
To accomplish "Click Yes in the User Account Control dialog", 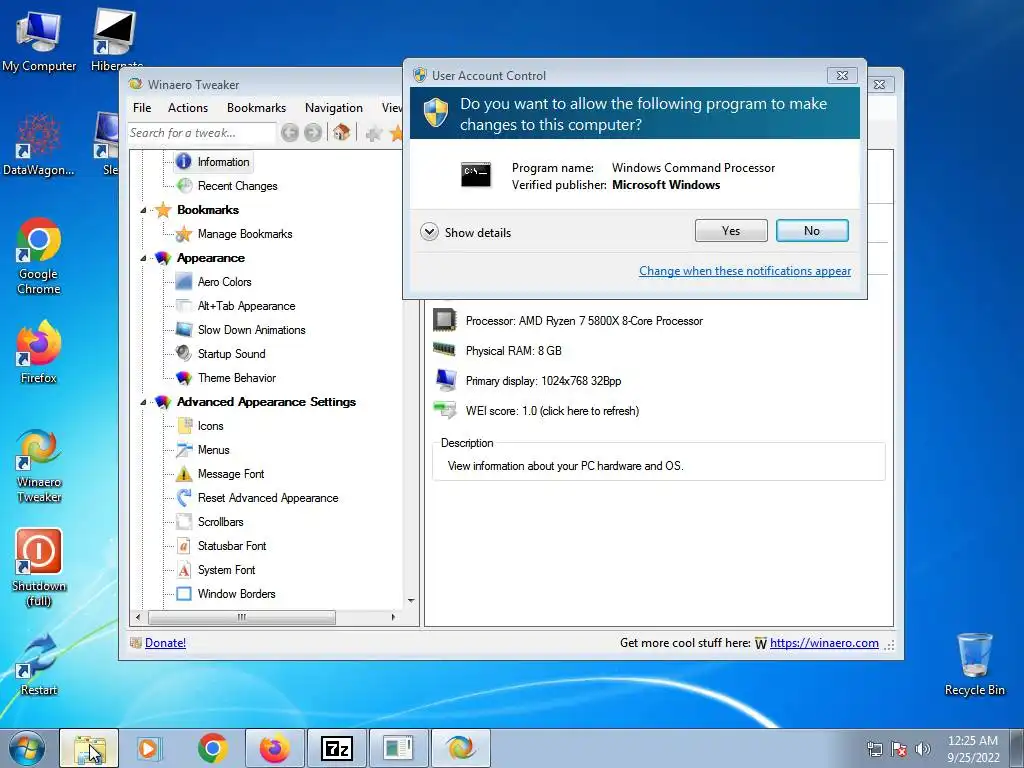I will coord(731,231).
